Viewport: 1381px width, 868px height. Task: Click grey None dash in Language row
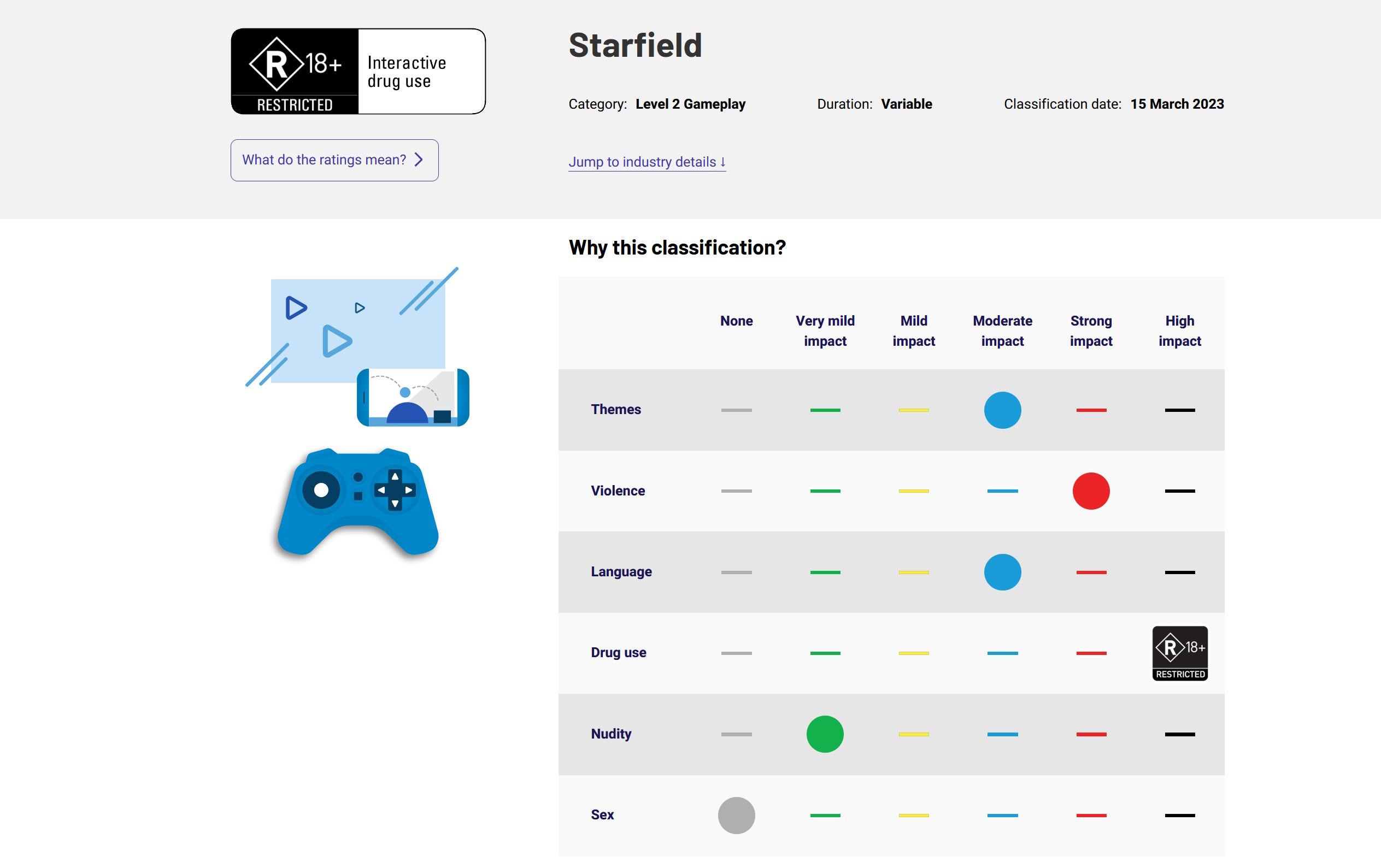(736, 572)
